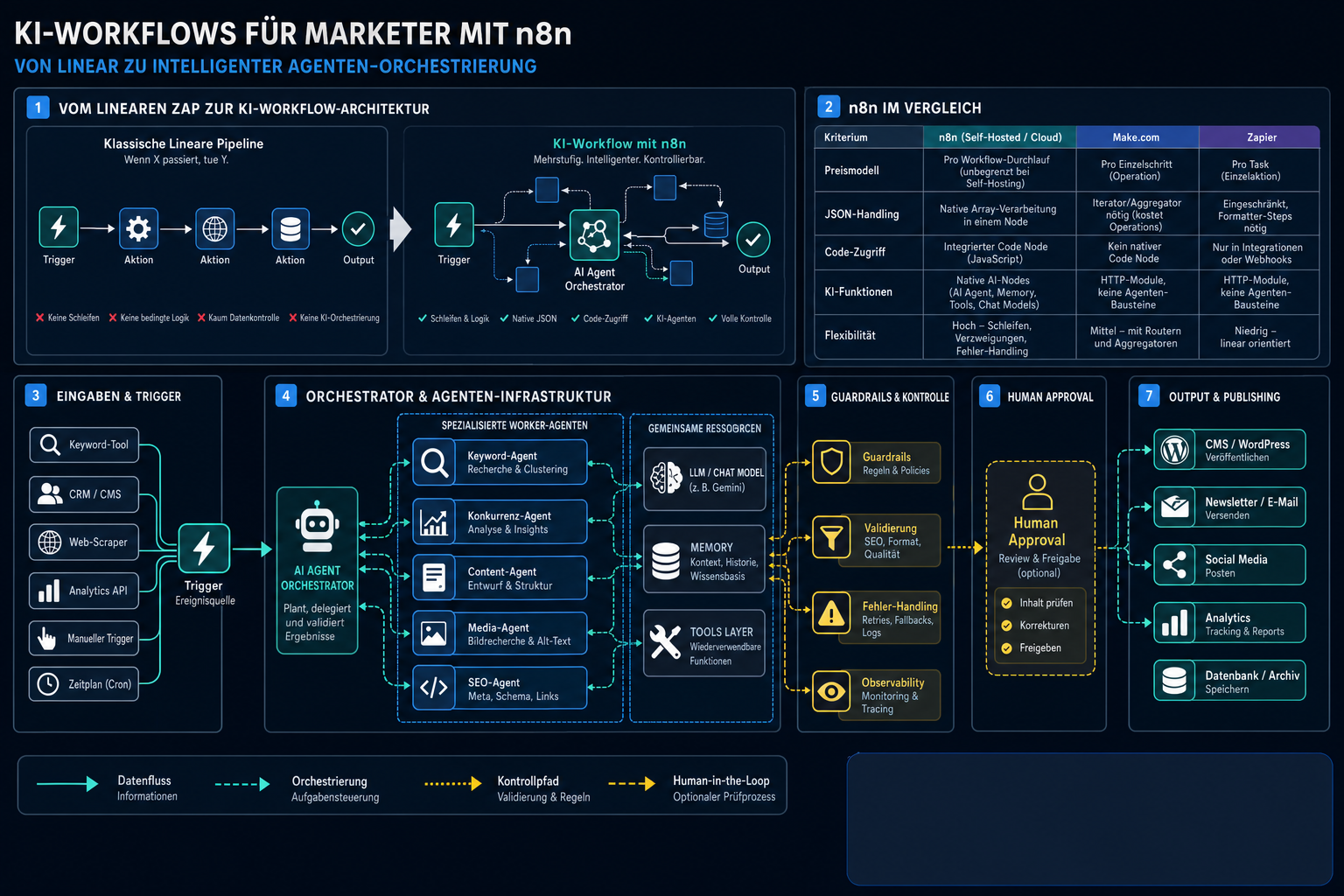
Task: Click the LLM / Chat Model brain icon
Action: (x=667, y=479)
